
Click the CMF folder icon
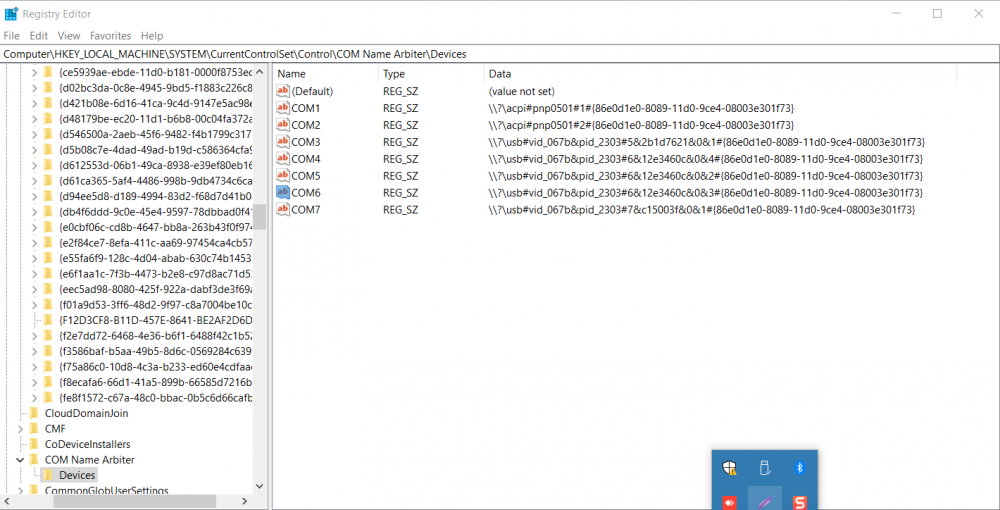(x=34, y=428)
